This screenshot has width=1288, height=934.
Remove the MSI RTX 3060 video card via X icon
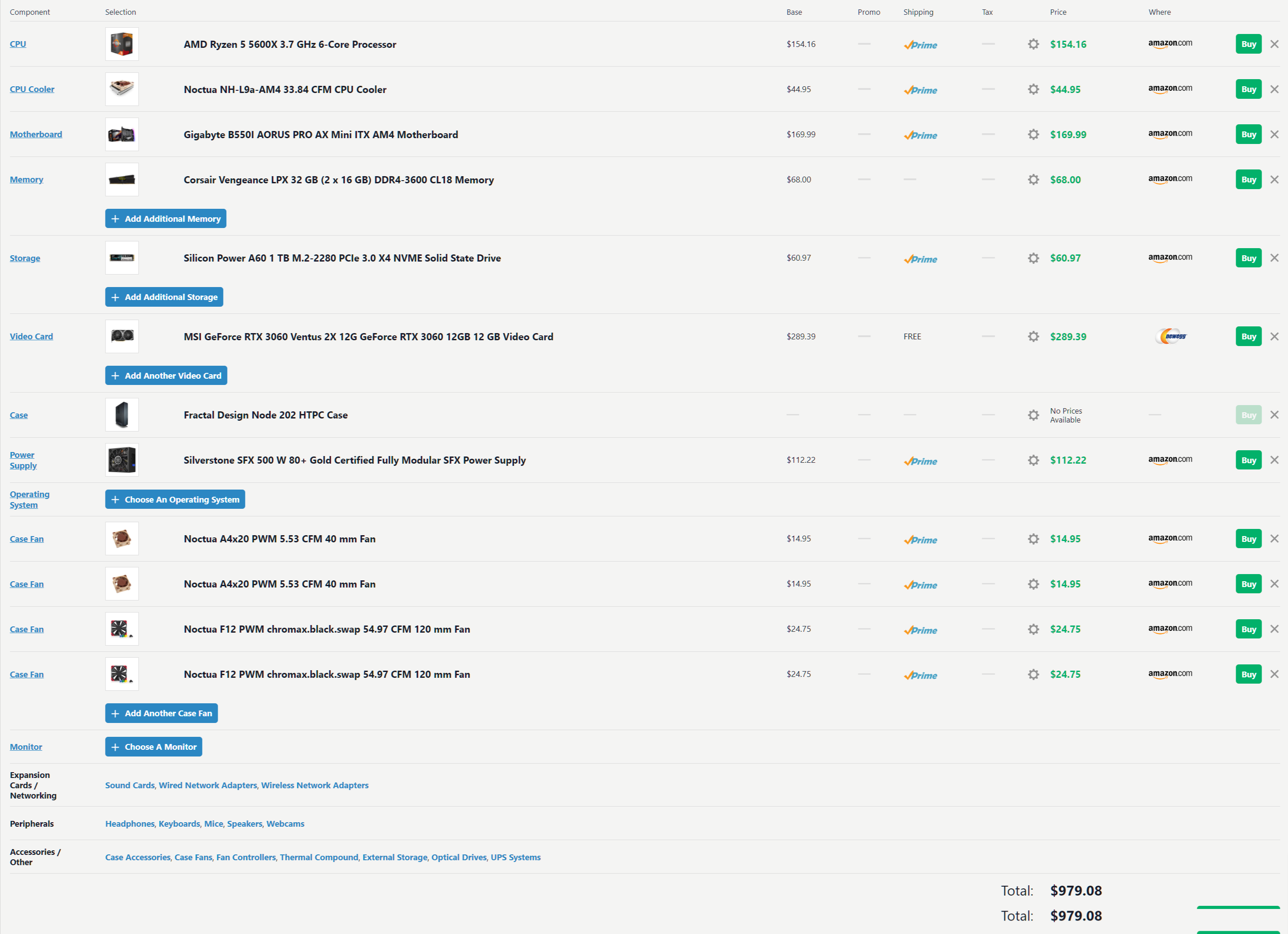1275,337
